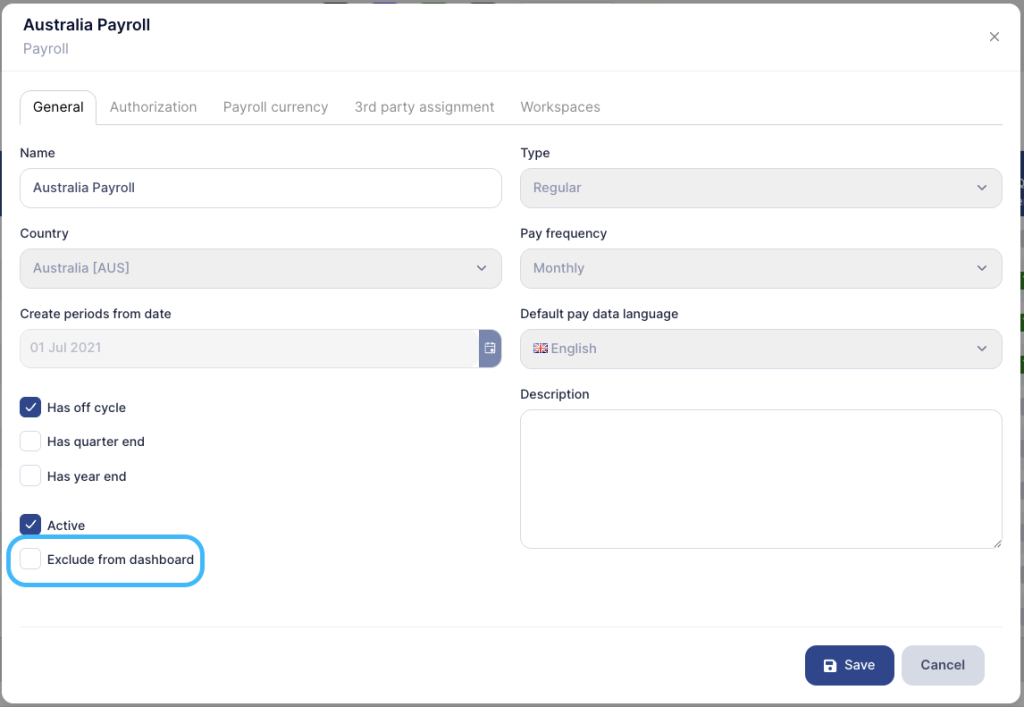
Task: Uncheck the Has off cycle checkbox
Action: coord(31,407)
